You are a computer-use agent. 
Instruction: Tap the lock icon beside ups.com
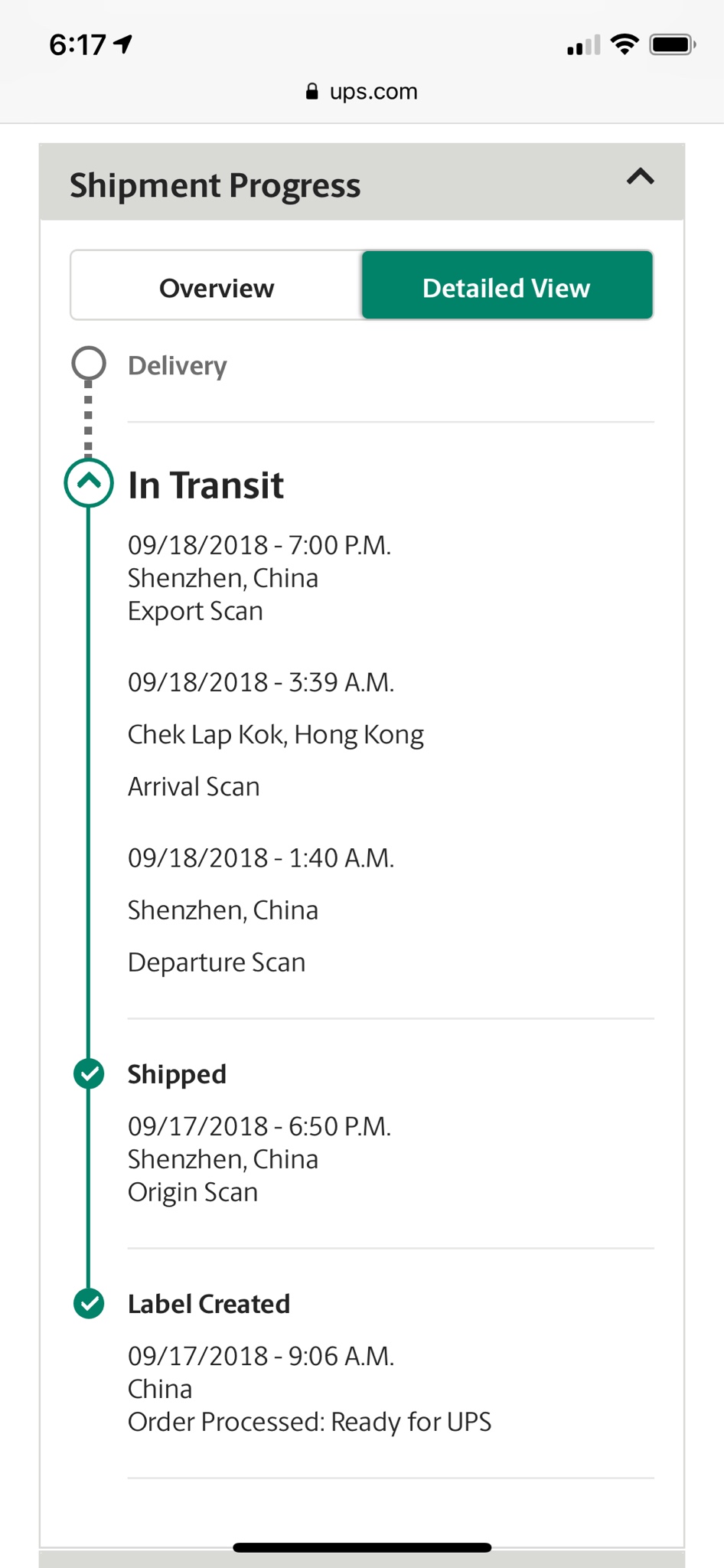tap(311, 92)
